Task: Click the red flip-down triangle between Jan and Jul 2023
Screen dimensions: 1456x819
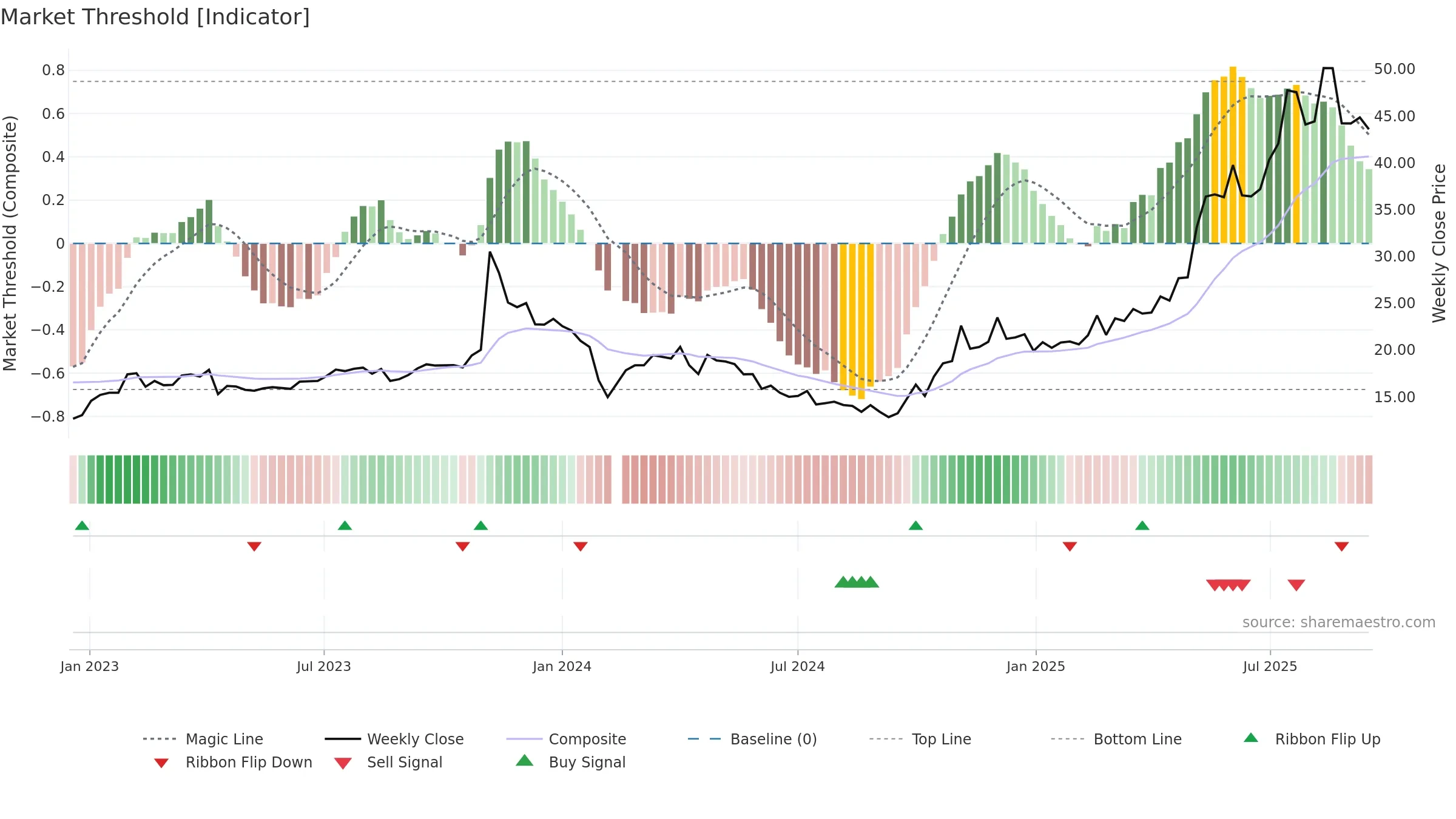Action: (x=254, y=547)
